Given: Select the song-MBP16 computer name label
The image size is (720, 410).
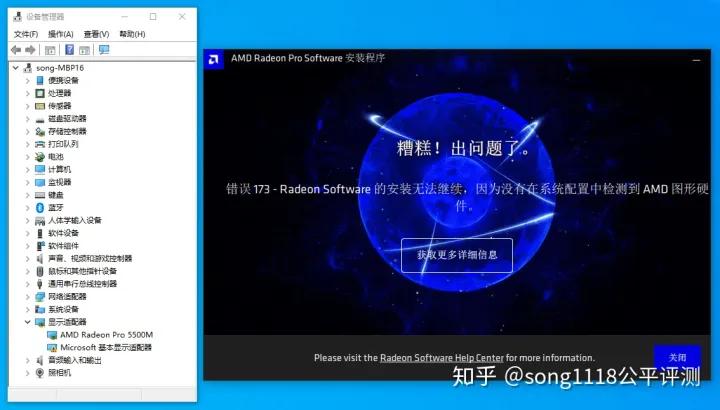Looking at the screenshot, I should coord(60,67).
